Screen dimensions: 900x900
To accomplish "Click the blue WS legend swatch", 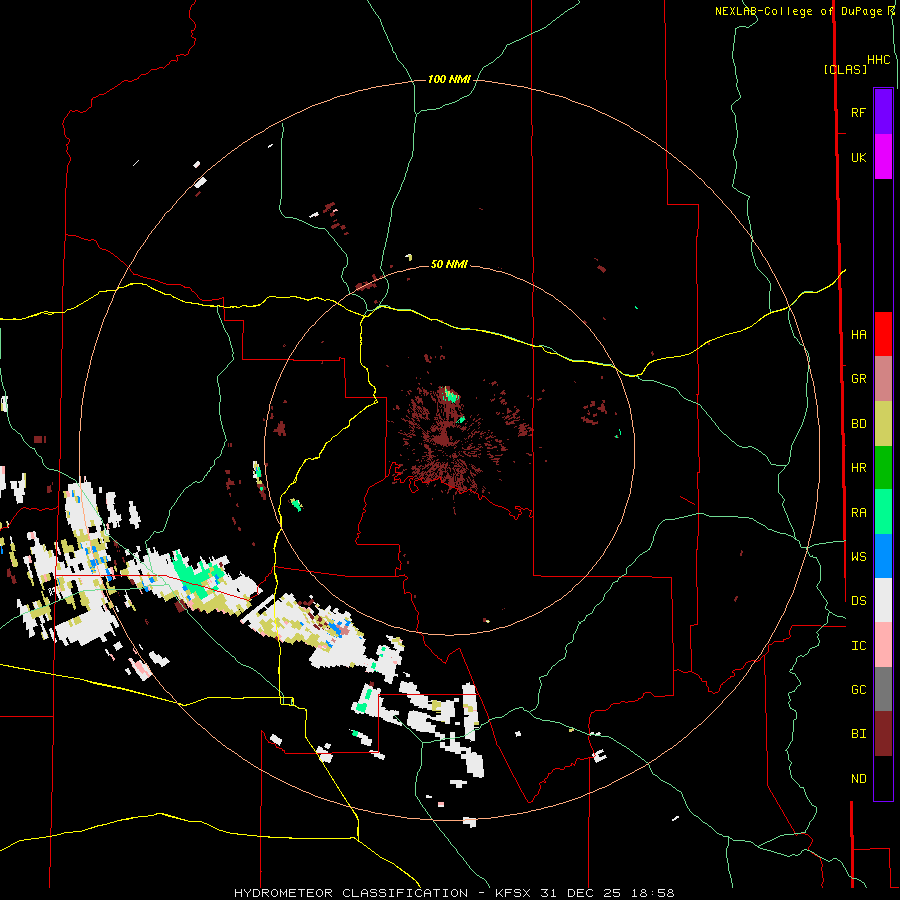I will [883, 556].
